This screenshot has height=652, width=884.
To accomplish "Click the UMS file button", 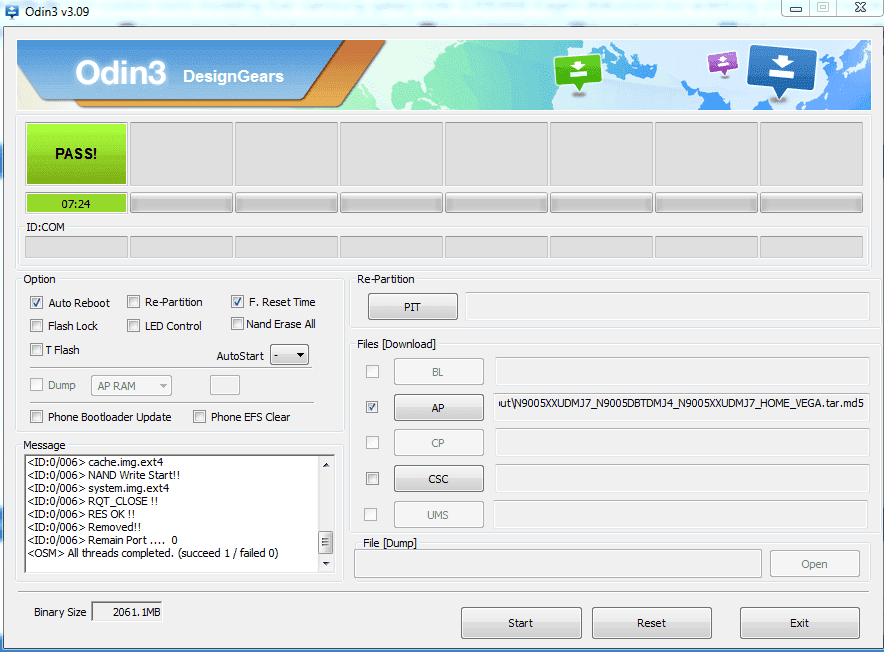I will pos(439,514).
